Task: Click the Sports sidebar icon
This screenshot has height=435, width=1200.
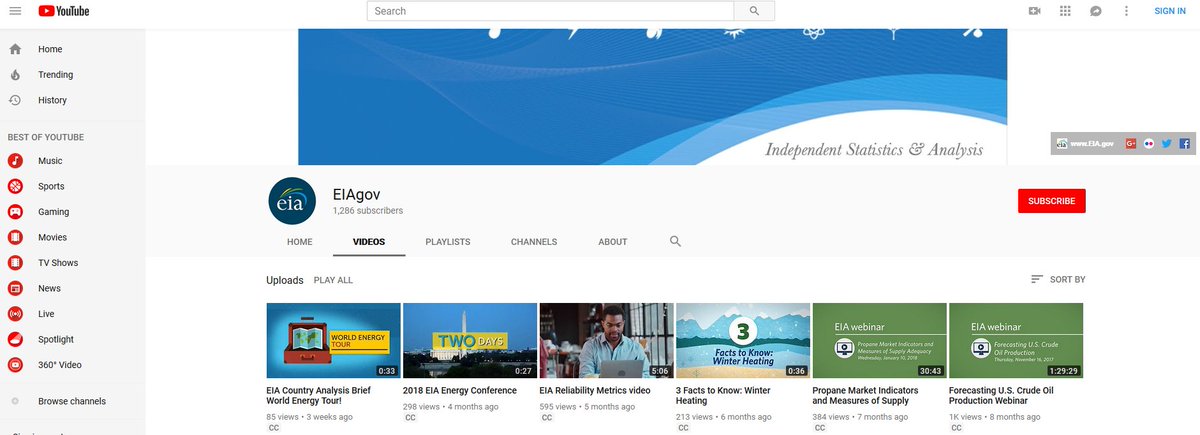Action: tap(15, 186)
